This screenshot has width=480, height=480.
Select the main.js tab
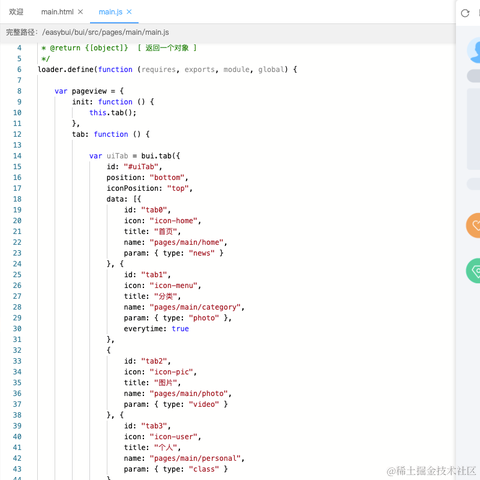click(110, 12)
